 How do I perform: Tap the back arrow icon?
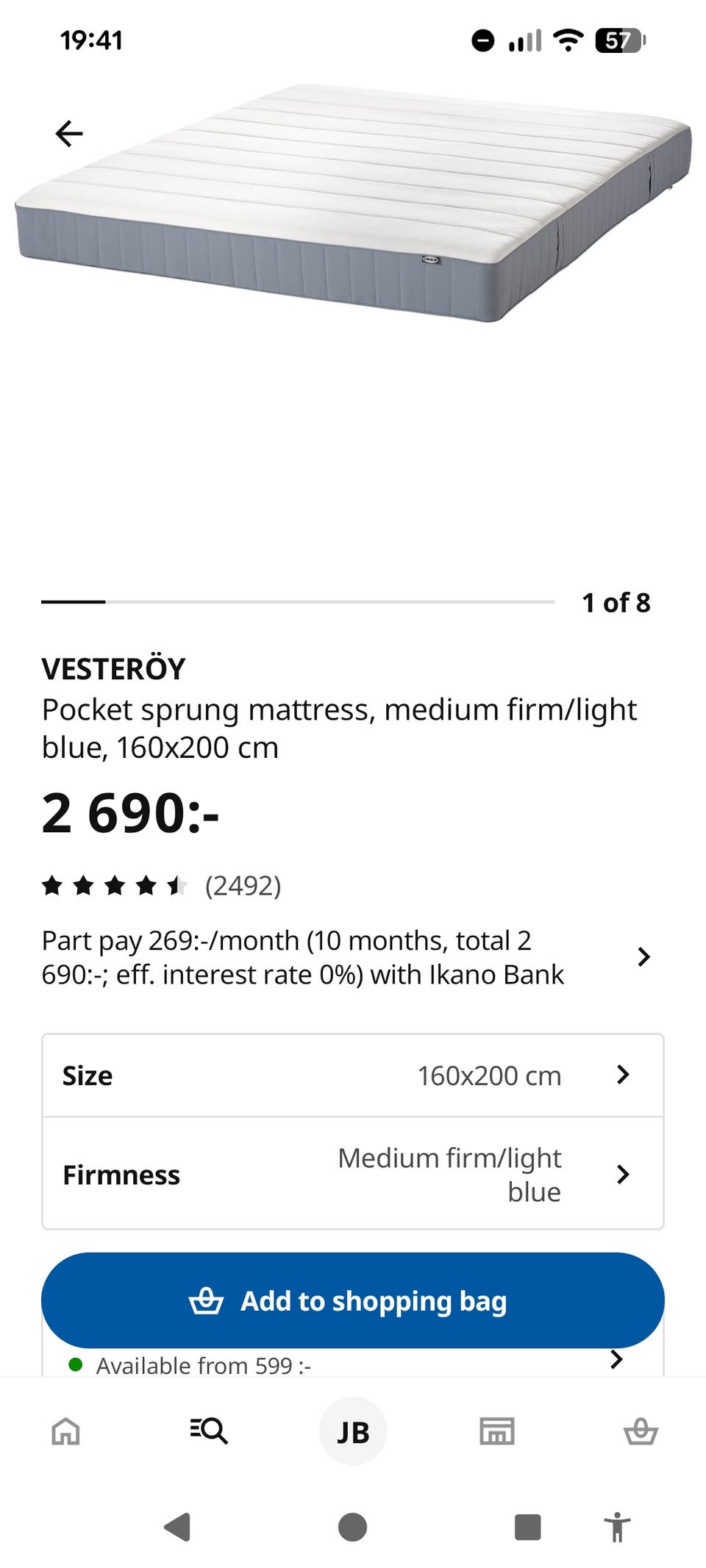(69, 134)
